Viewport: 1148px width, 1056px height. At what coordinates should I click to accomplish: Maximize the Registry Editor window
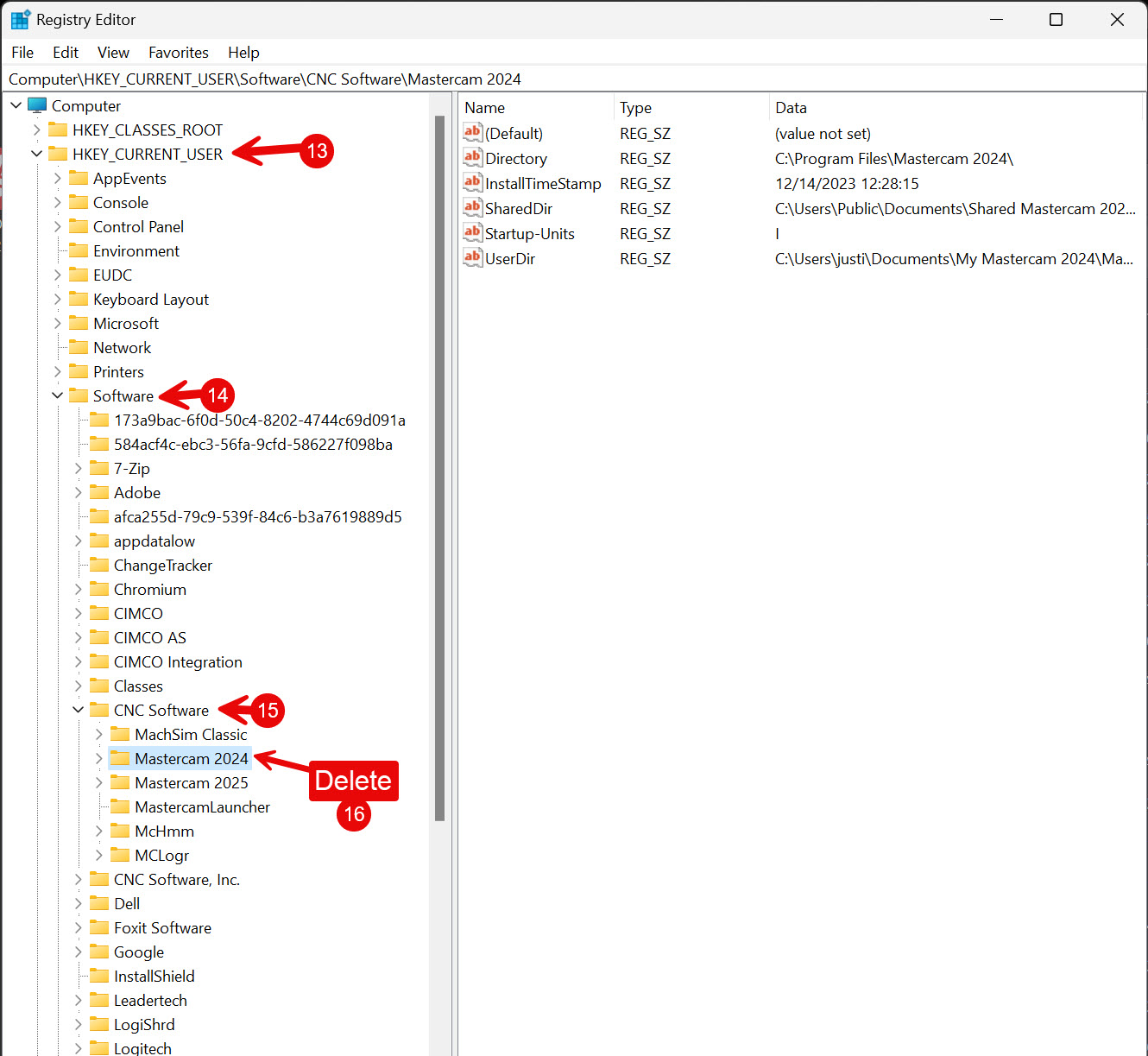pos(1056,19)
